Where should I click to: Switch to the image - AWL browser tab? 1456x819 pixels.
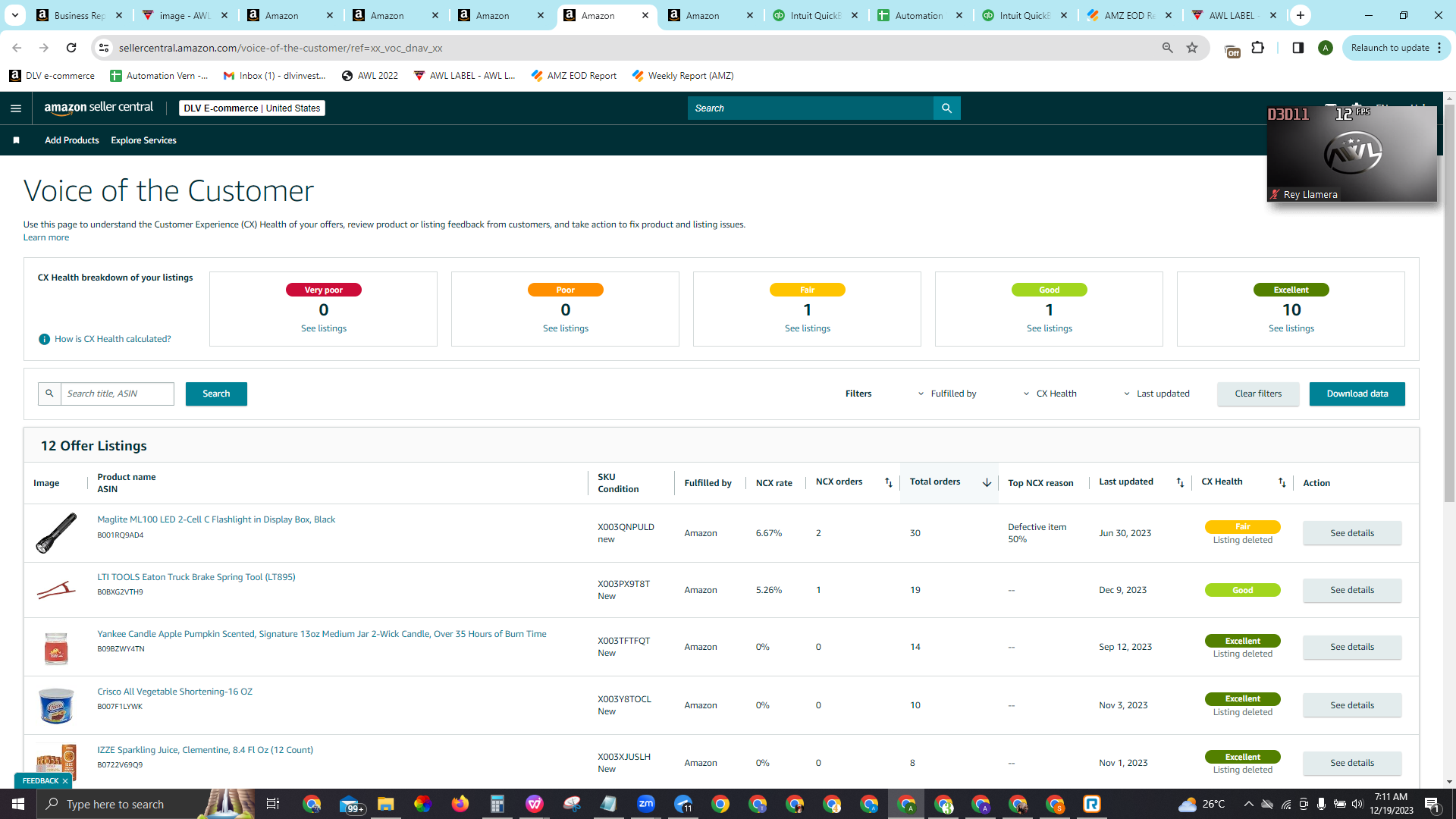click(184, 15)
